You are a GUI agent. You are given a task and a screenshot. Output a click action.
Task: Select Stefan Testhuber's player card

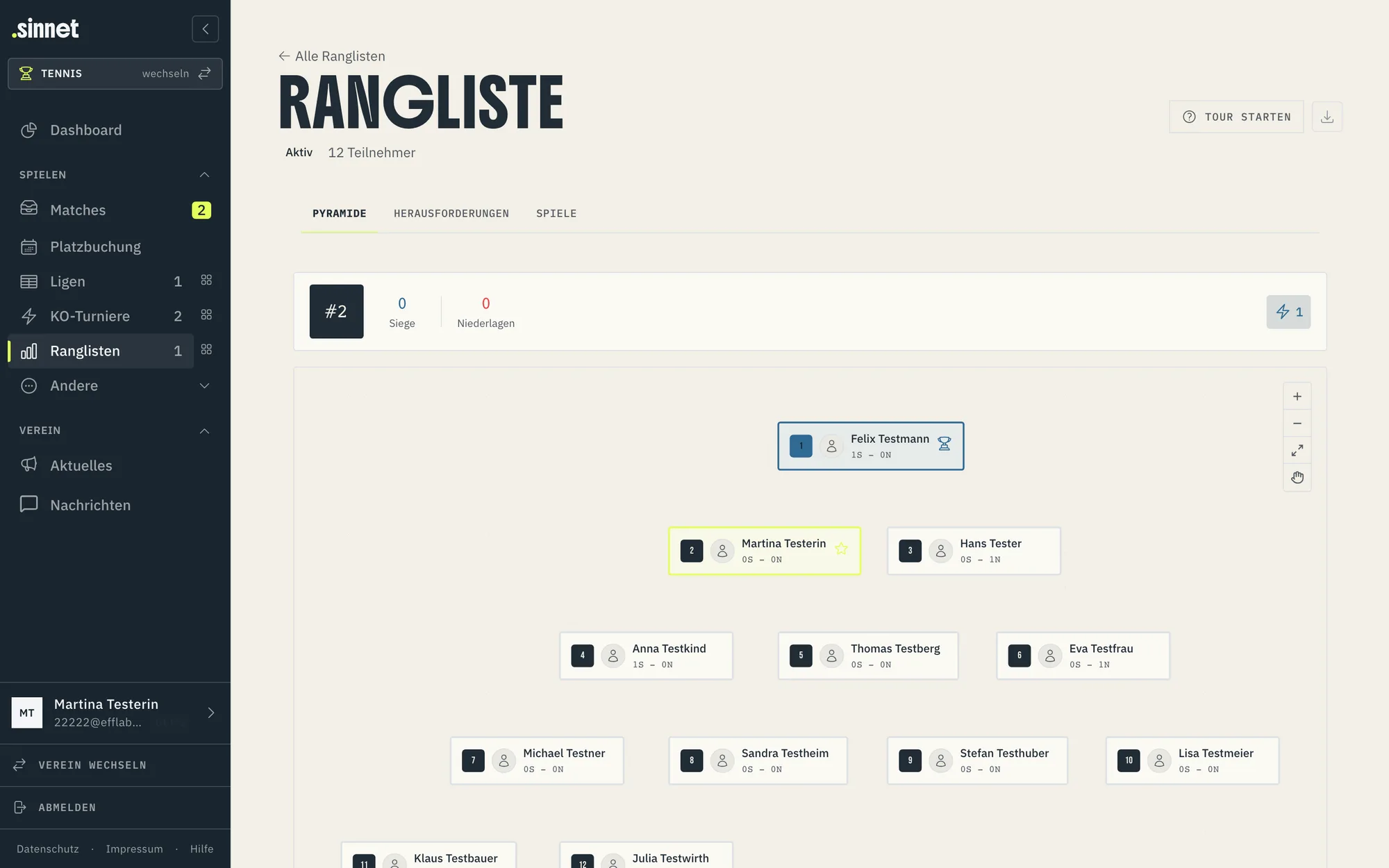click(x=977, y=761)
